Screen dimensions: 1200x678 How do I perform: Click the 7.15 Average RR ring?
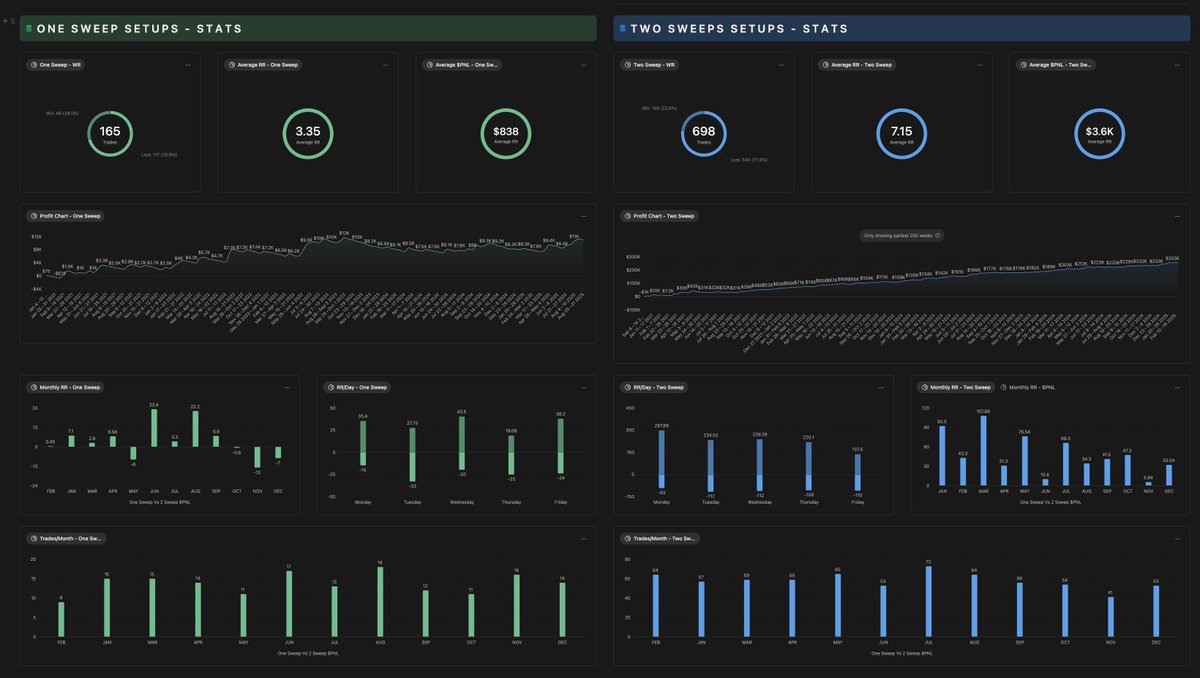point(902,133)
